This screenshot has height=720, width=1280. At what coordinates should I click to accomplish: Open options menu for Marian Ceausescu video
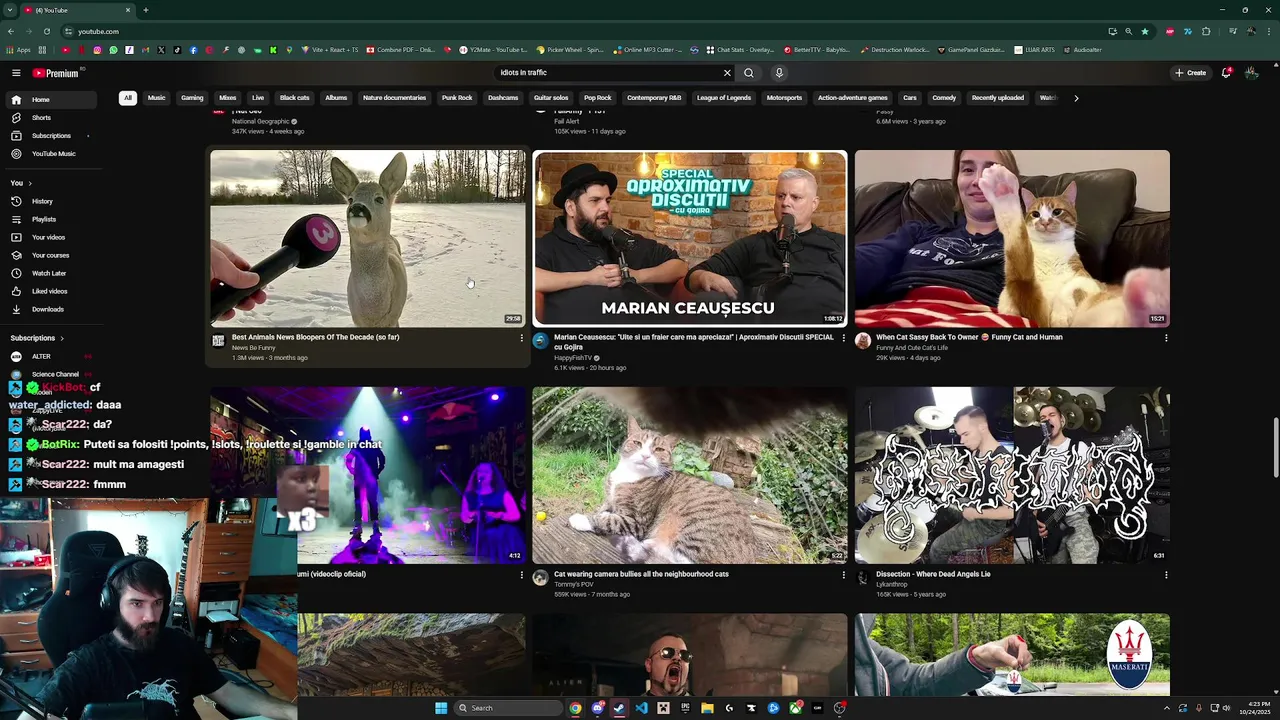843,338
